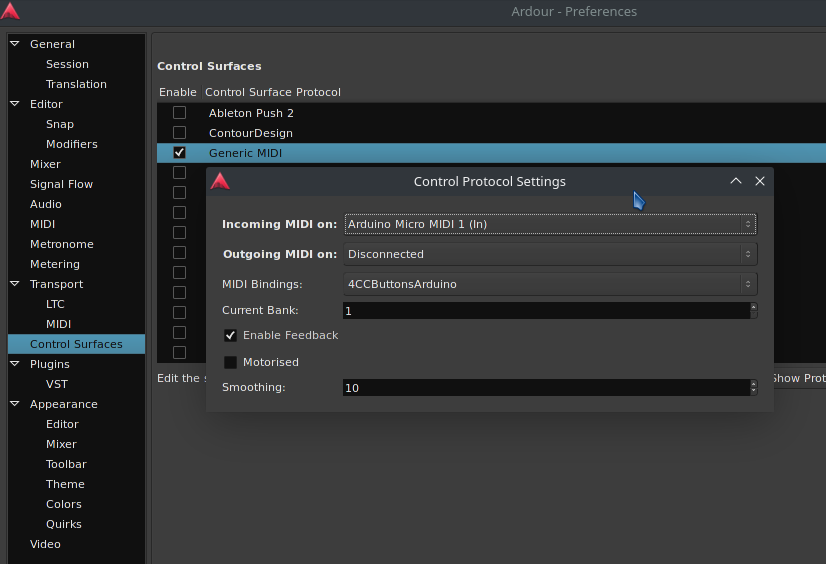
Task: Open the Incoming MIDI on dropdown
Action: (550, 224)
